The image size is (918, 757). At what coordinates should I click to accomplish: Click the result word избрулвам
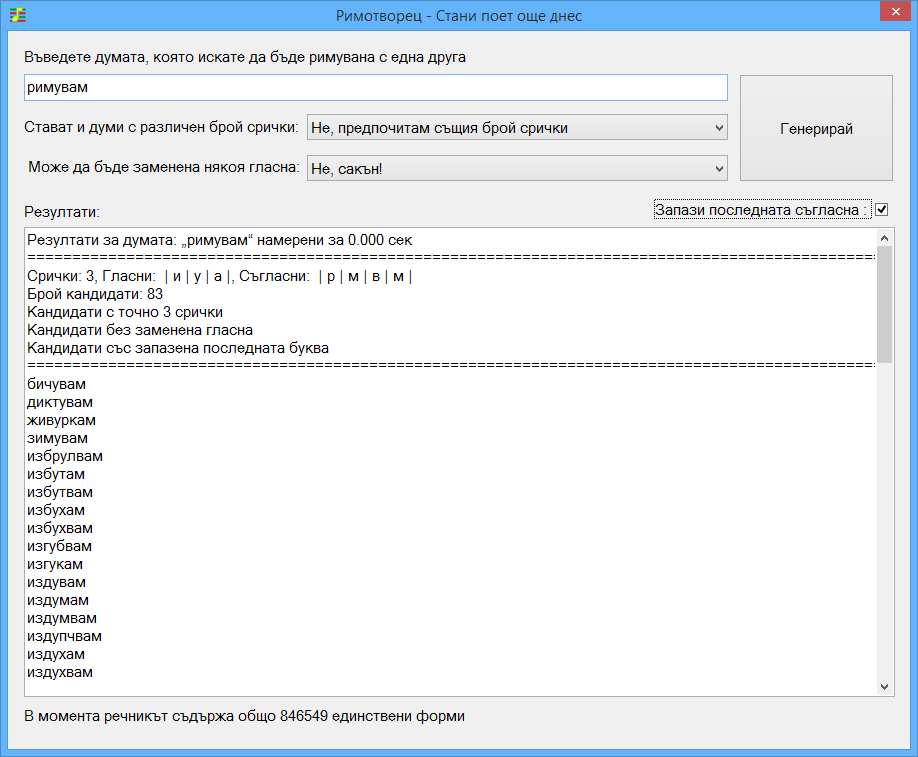click(x=65, y=456)
